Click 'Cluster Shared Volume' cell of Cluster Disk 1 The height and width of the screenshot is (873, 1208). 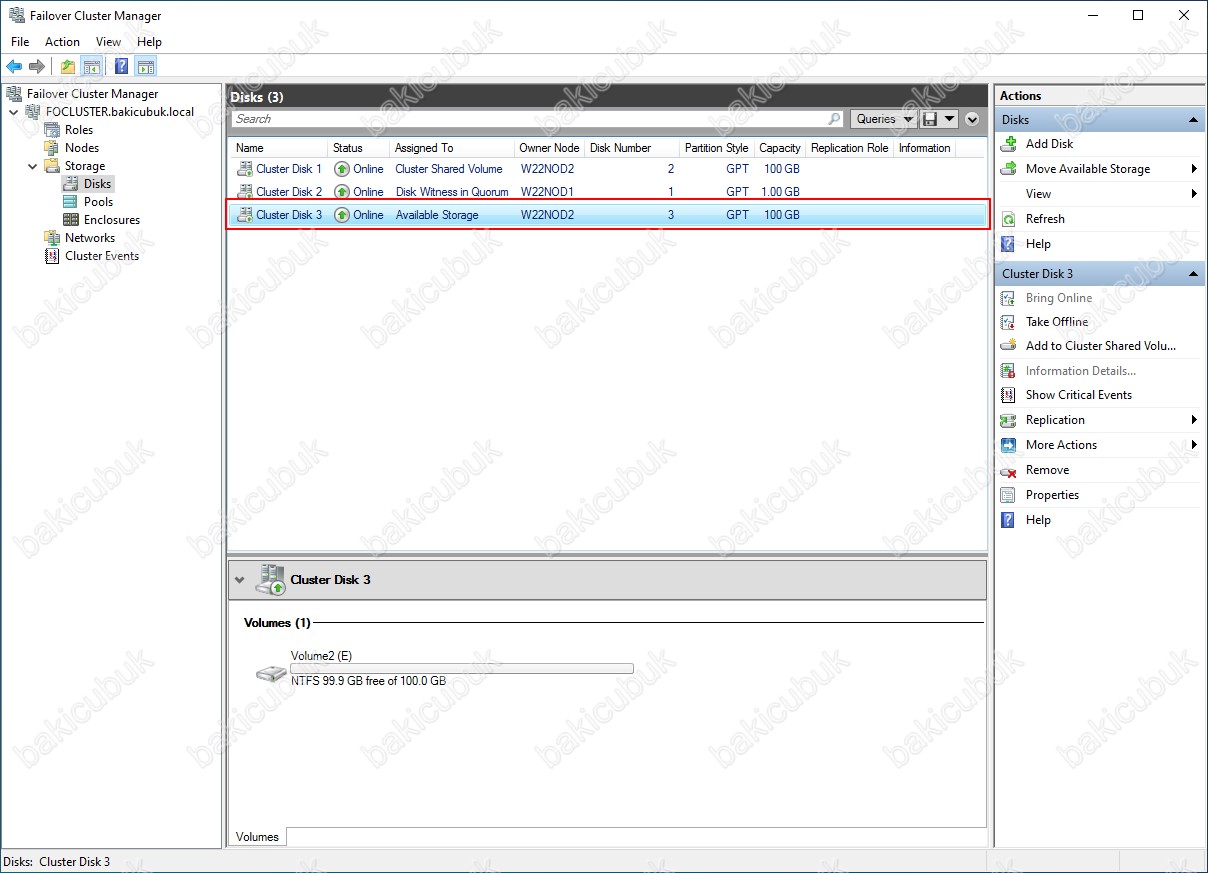(449, 169)
